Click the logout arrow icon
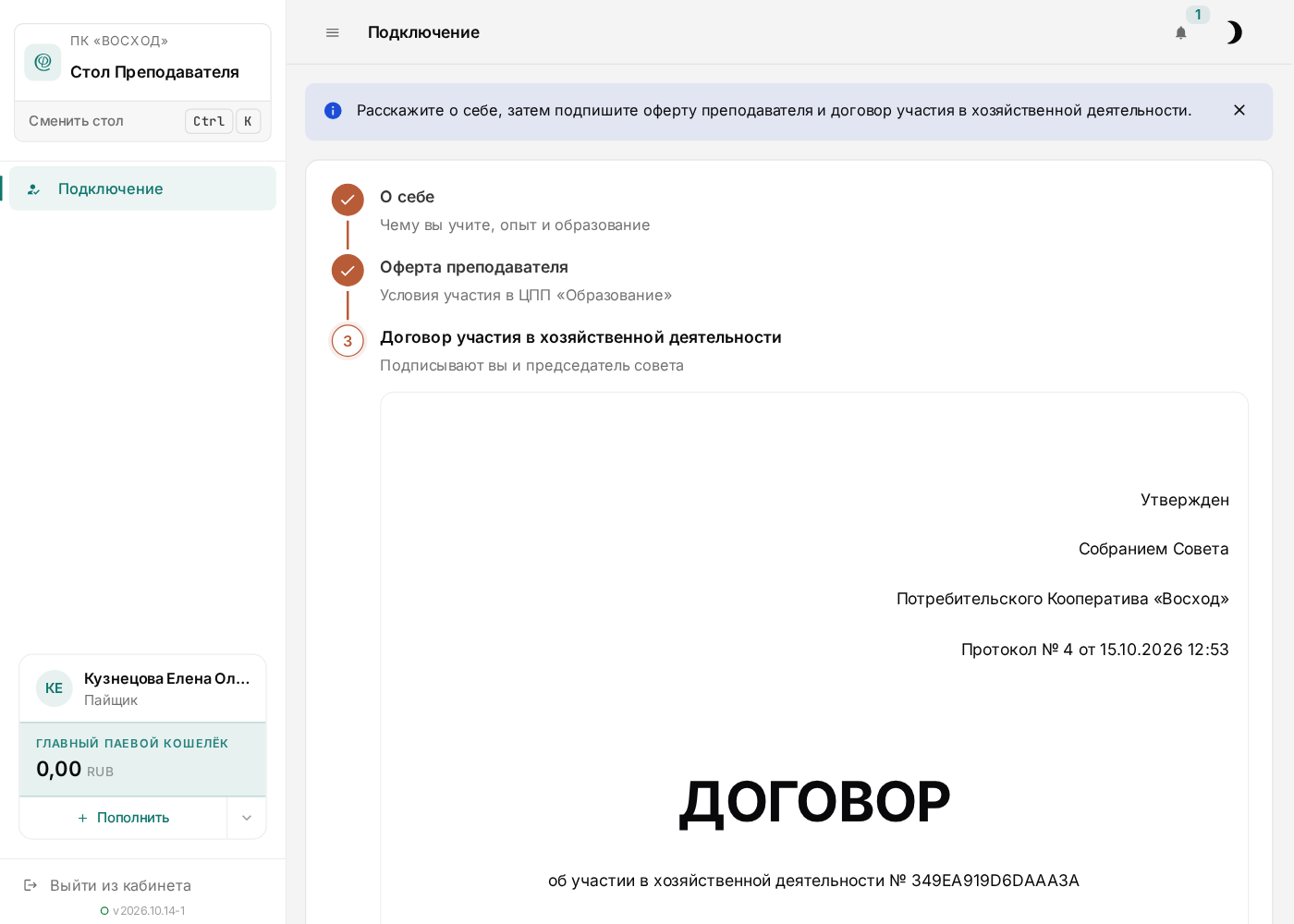1294x924 pixels. (x=31, y=885)
